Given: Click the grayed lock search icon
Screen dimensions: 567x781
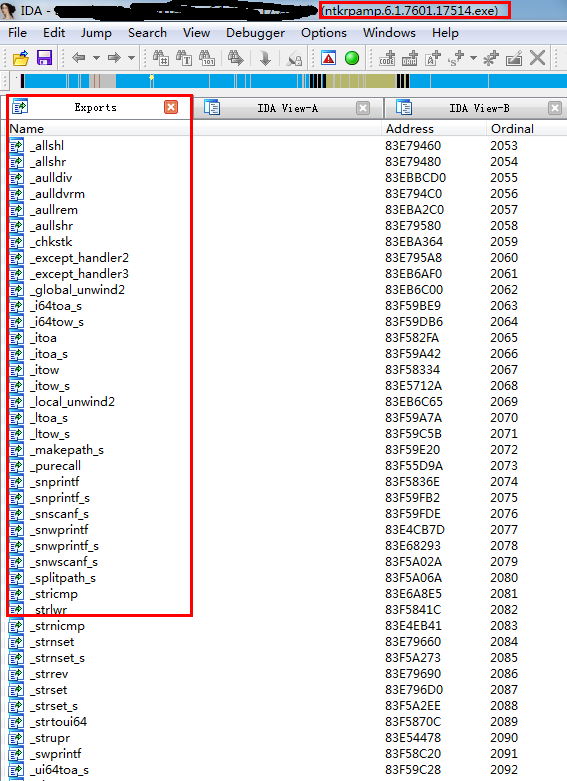Looking at the screenshot, I should [294, 58].
